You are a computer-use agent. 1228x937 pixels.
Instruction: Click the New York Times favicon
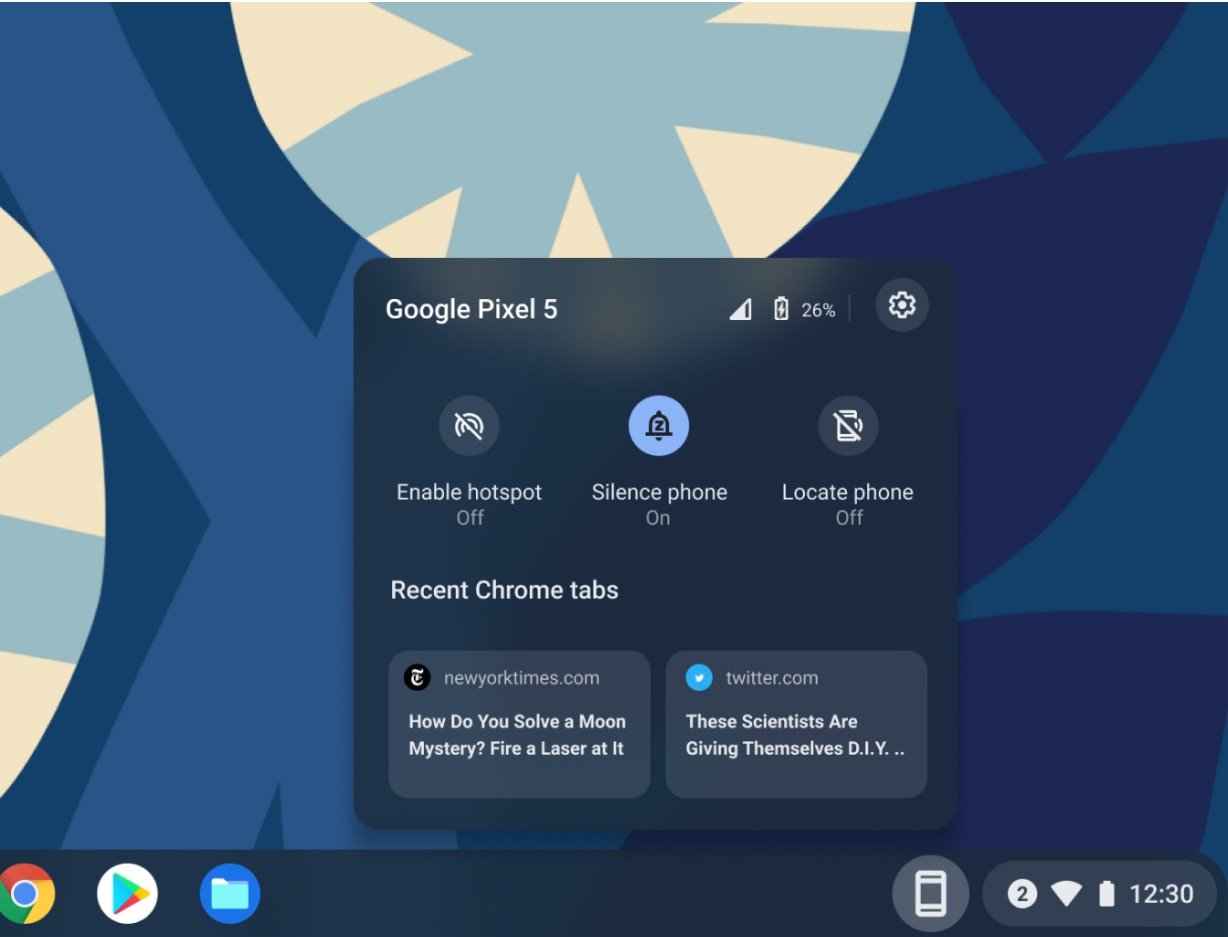tap(417, 677)
